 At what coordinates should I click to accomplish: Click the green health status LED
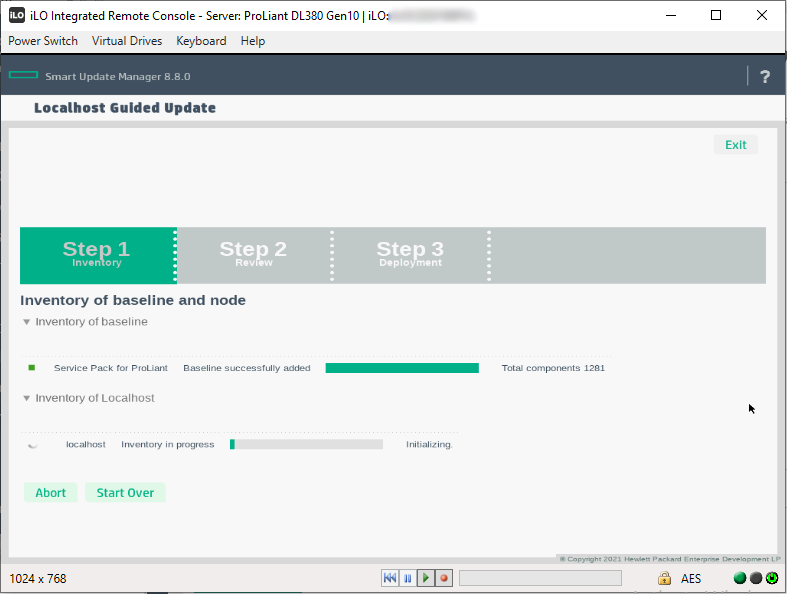pos(740,578)
